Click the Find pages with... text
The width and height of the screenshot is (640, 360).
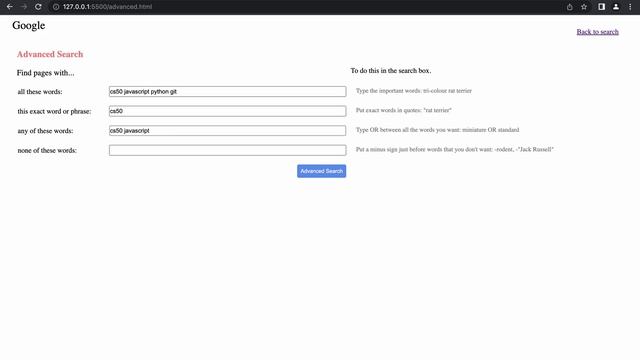pos(45,73)
